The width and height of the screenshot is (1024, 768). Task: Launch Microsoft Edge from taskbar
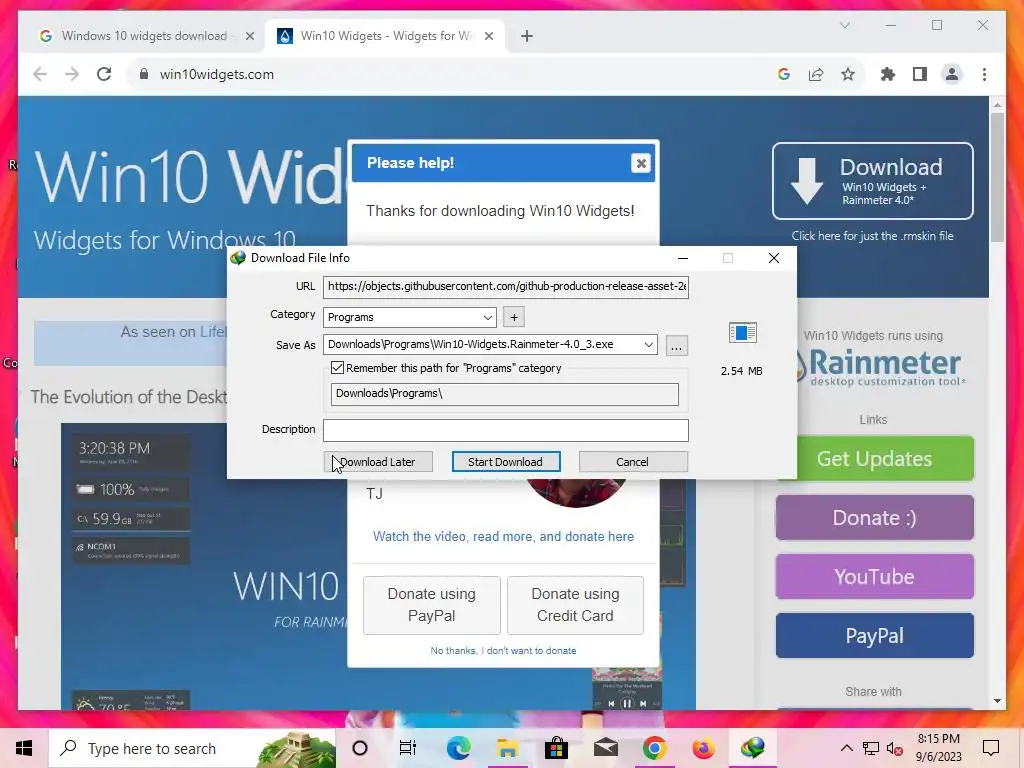458,748
